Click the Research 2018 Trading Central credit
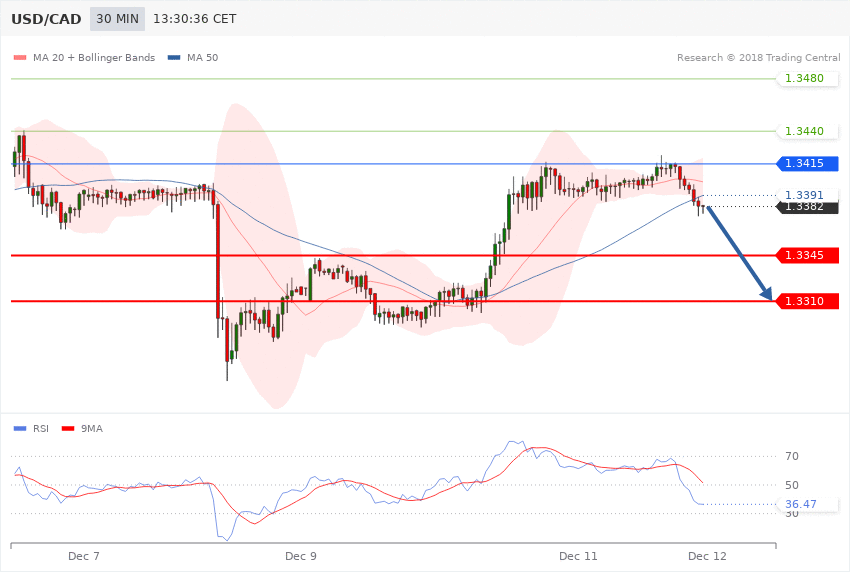The image size is (850, 576). (x=758, y=57)
